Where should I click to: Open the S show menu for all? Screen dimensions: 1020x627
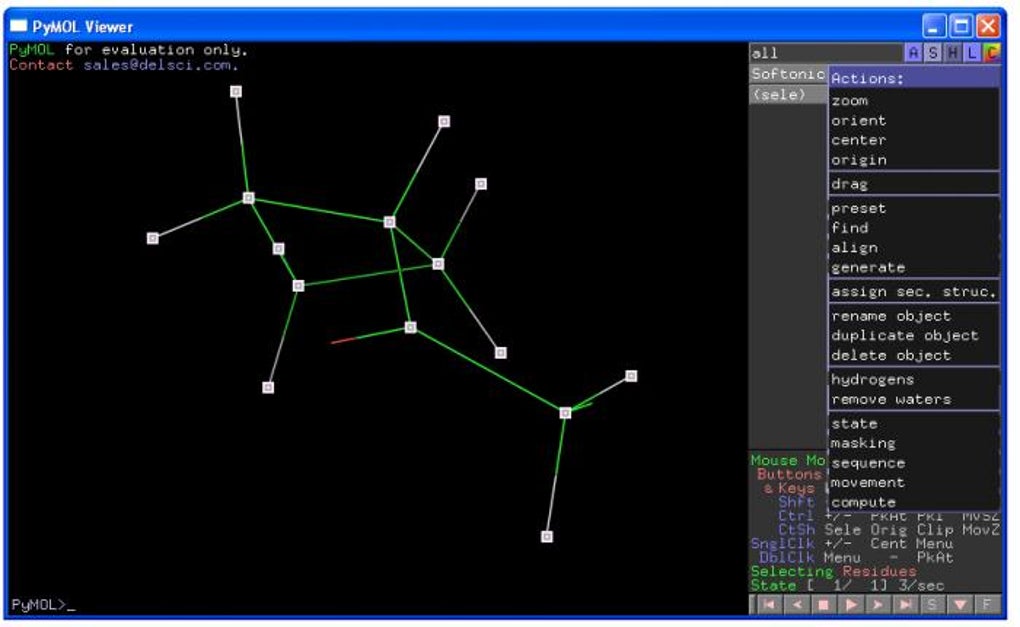(x=933, y=53)
